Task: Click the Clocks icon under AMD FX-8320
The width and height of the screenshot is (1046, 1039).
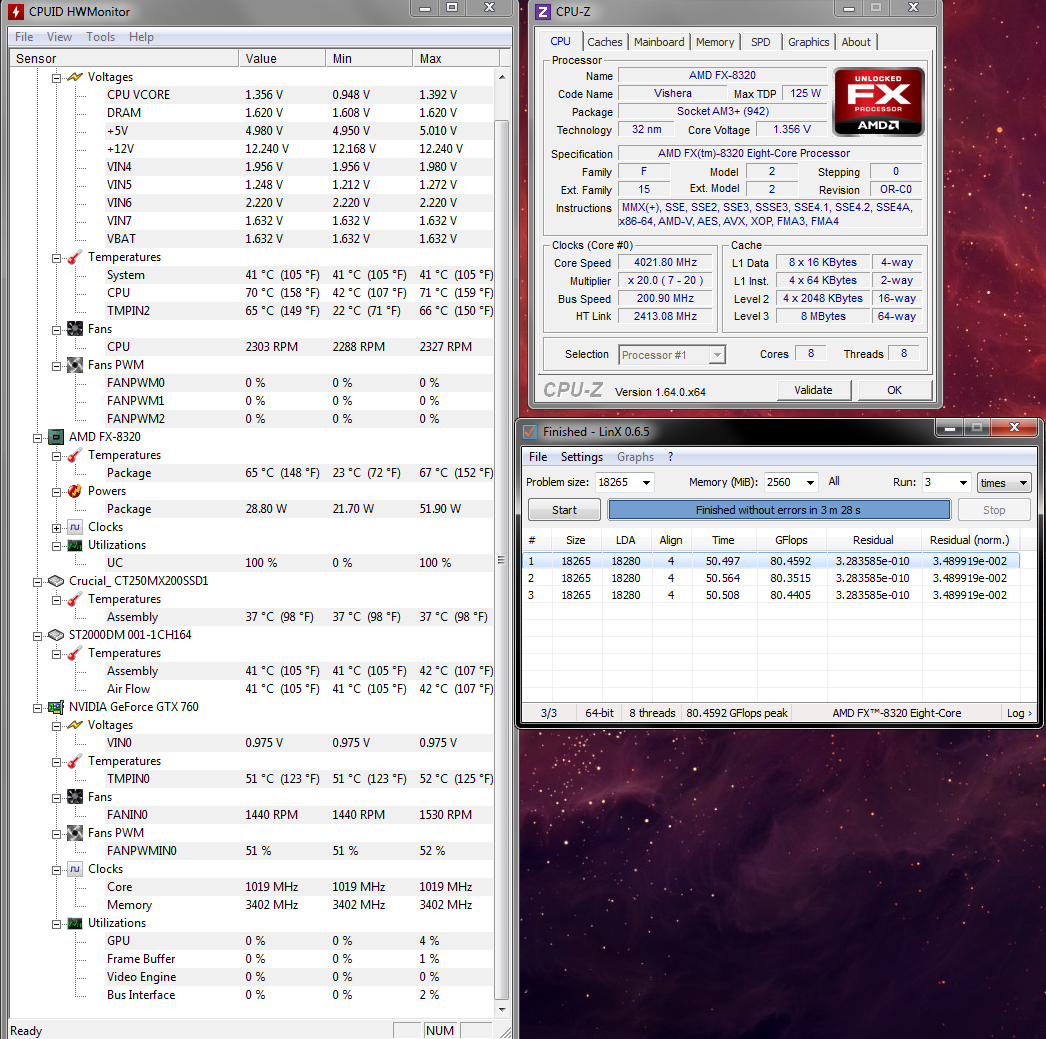Action: coord(75,528)
